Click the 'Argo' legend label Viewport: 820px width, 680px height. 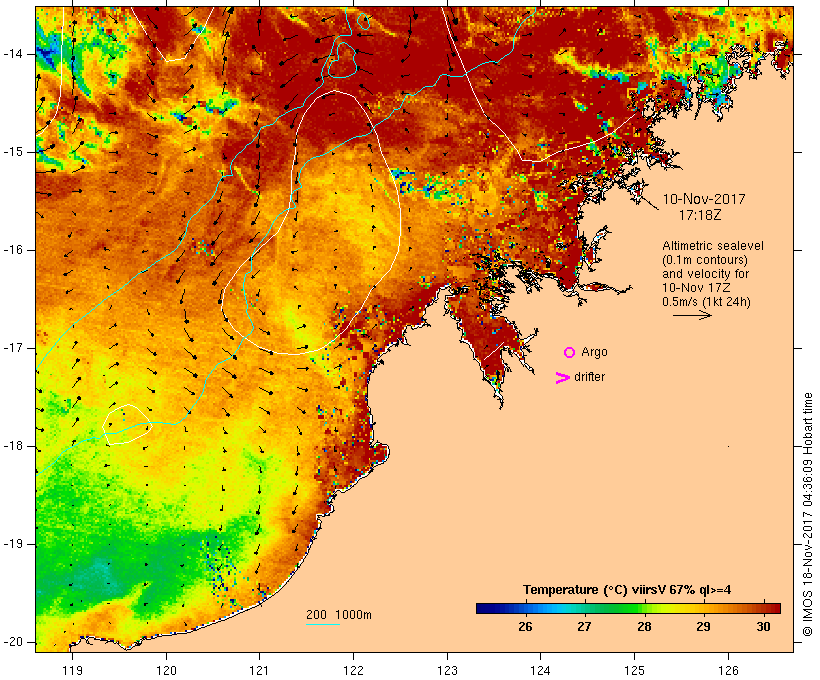tap(595, 353)
